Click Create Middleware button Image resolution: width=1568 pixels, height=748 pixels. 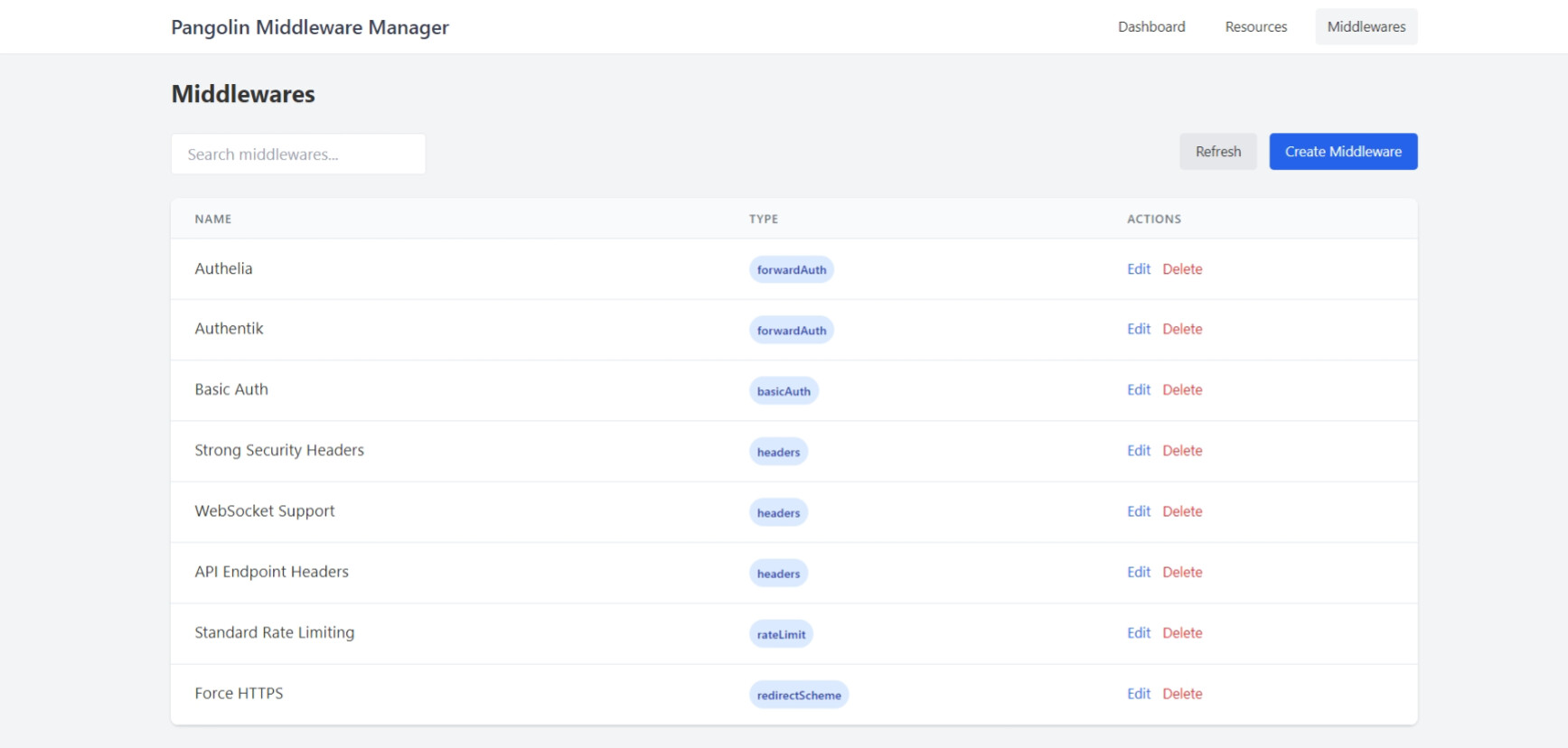(x=1343, y=152)
